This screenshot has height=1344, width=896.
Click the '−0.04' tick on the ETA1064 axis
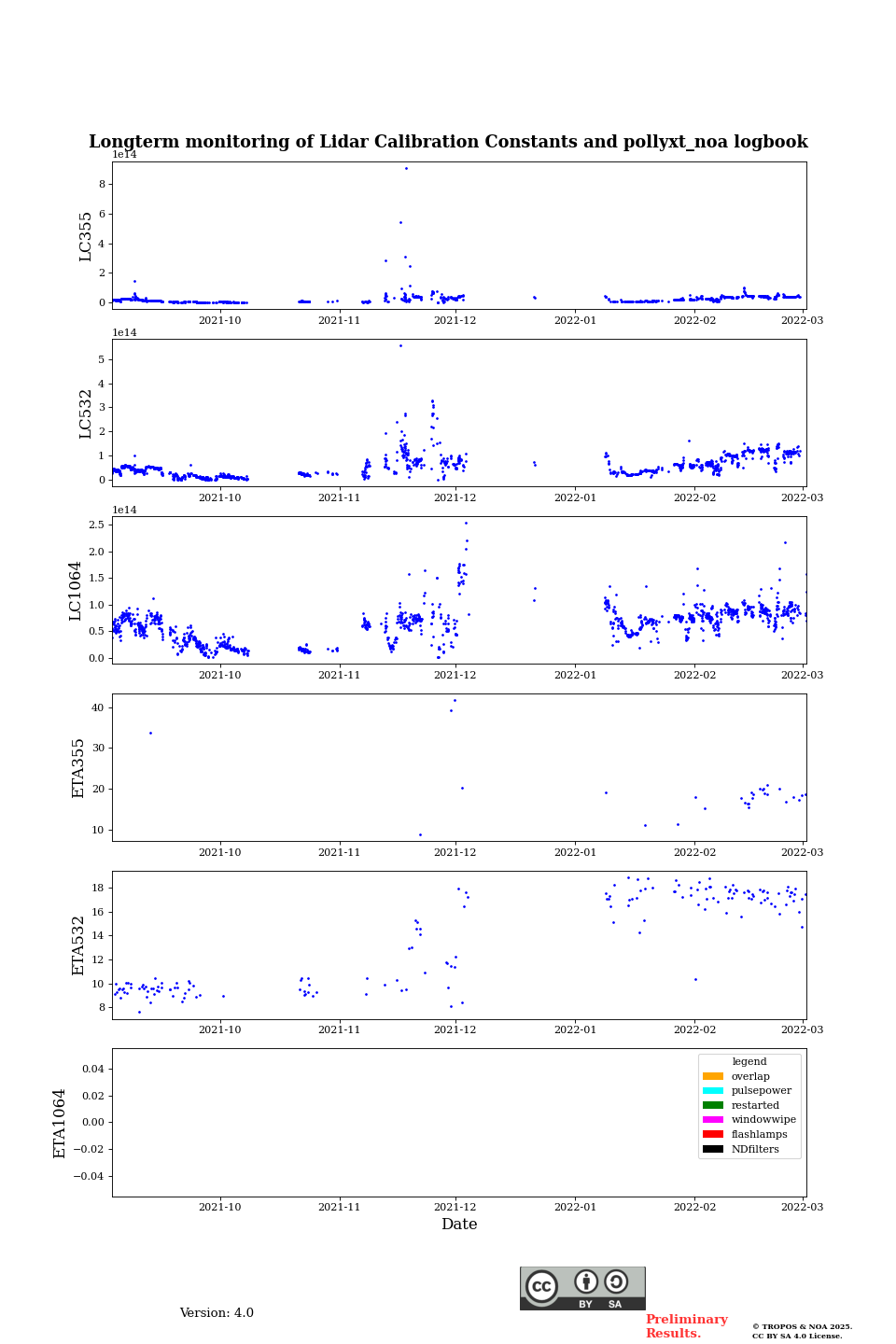click(89, 1176)
